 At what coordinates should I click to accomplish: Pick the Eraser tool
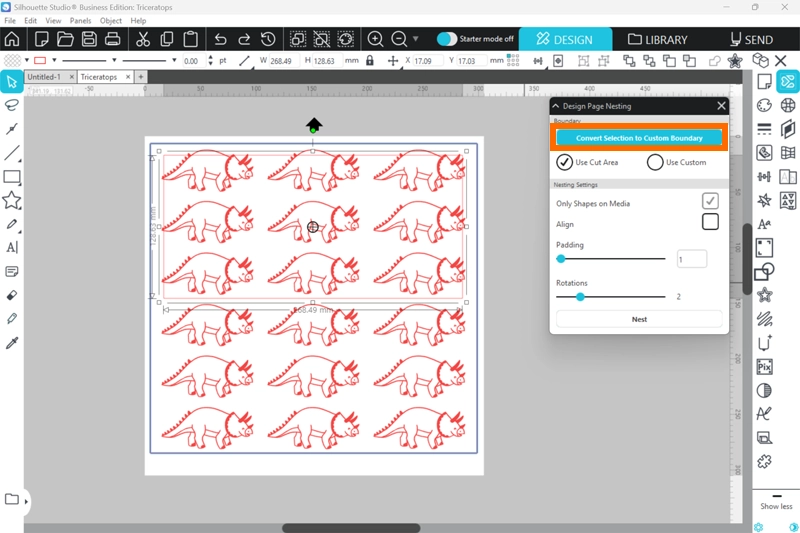point(12,295)
